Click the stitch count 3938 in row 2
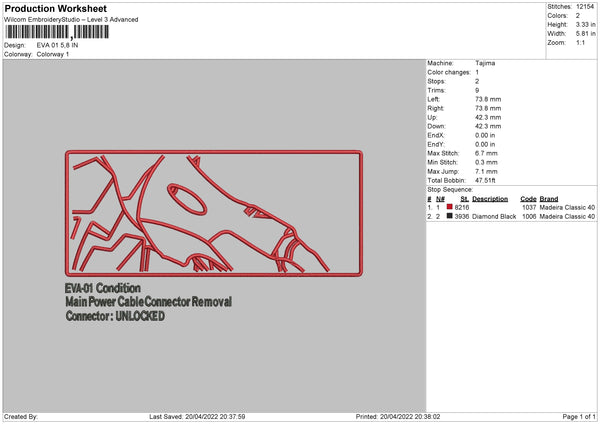 pos(462,217)
